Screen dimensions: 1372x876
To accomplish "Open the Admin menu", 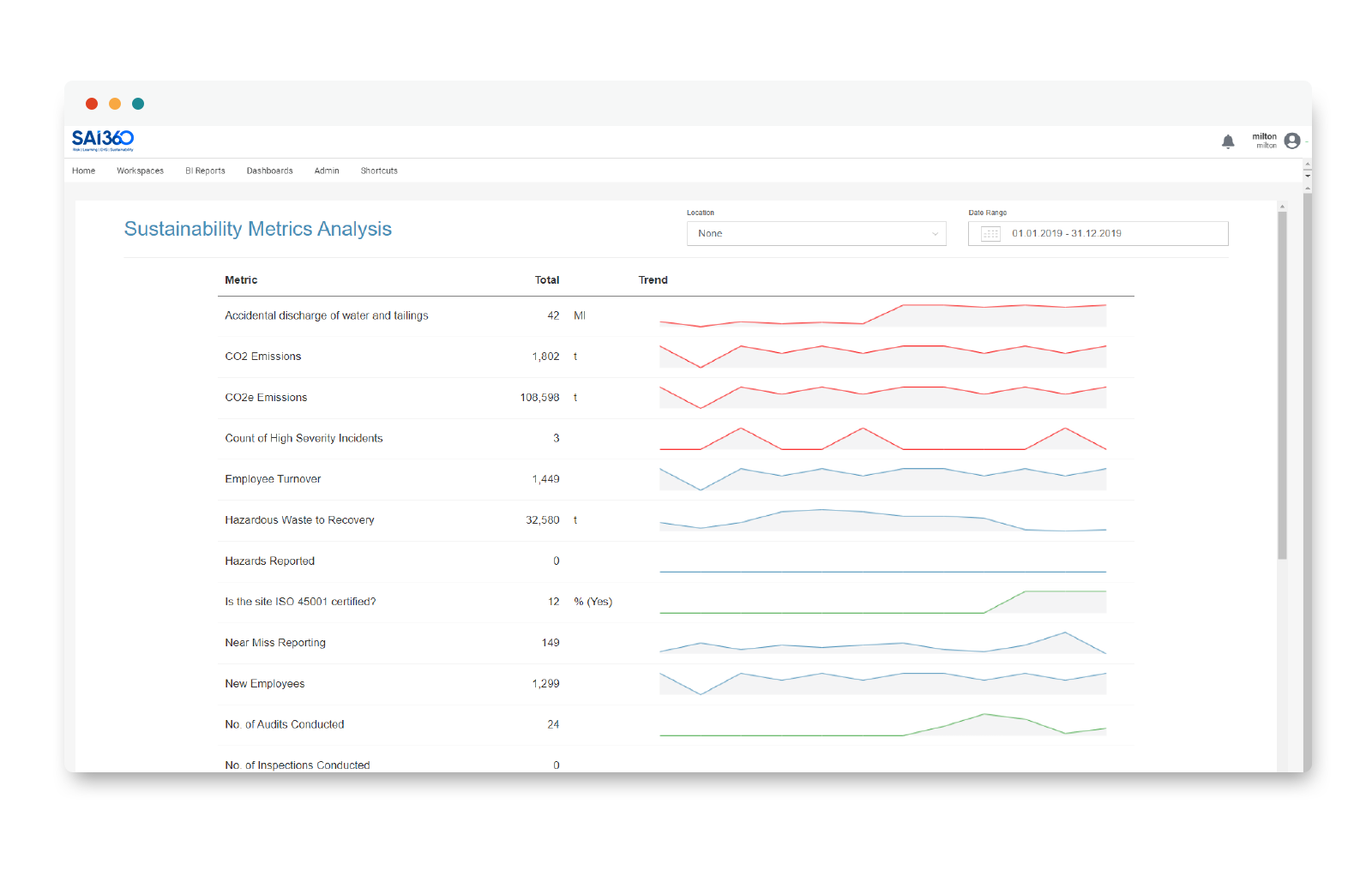I will click(x=326, y=171).
